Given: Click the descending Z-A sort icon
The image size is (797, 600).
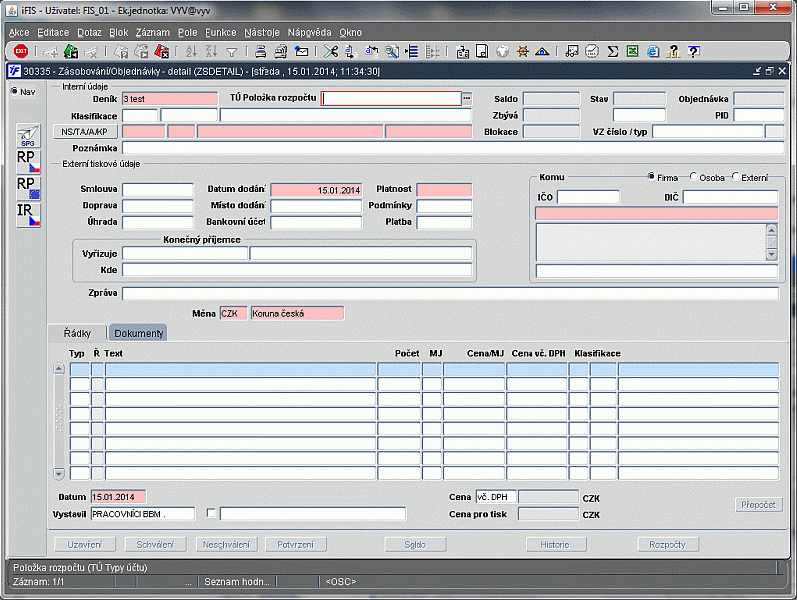Looking at the screenshot, I should coord(211,51).
